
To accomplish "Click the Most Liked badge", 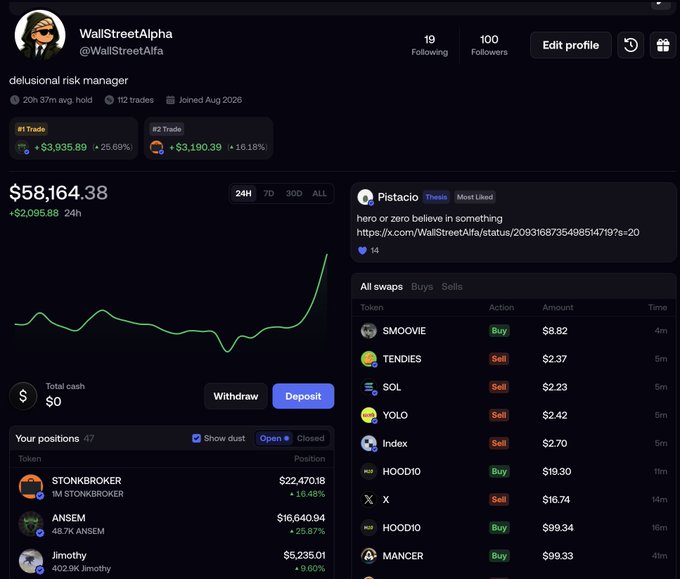I will point(475,197).
